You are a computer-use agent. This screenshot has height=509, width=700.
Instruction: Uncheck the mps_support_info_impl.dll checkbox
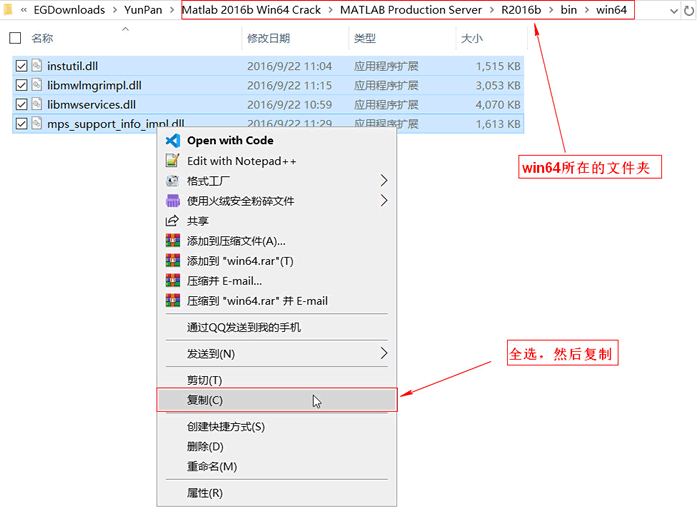21,124
